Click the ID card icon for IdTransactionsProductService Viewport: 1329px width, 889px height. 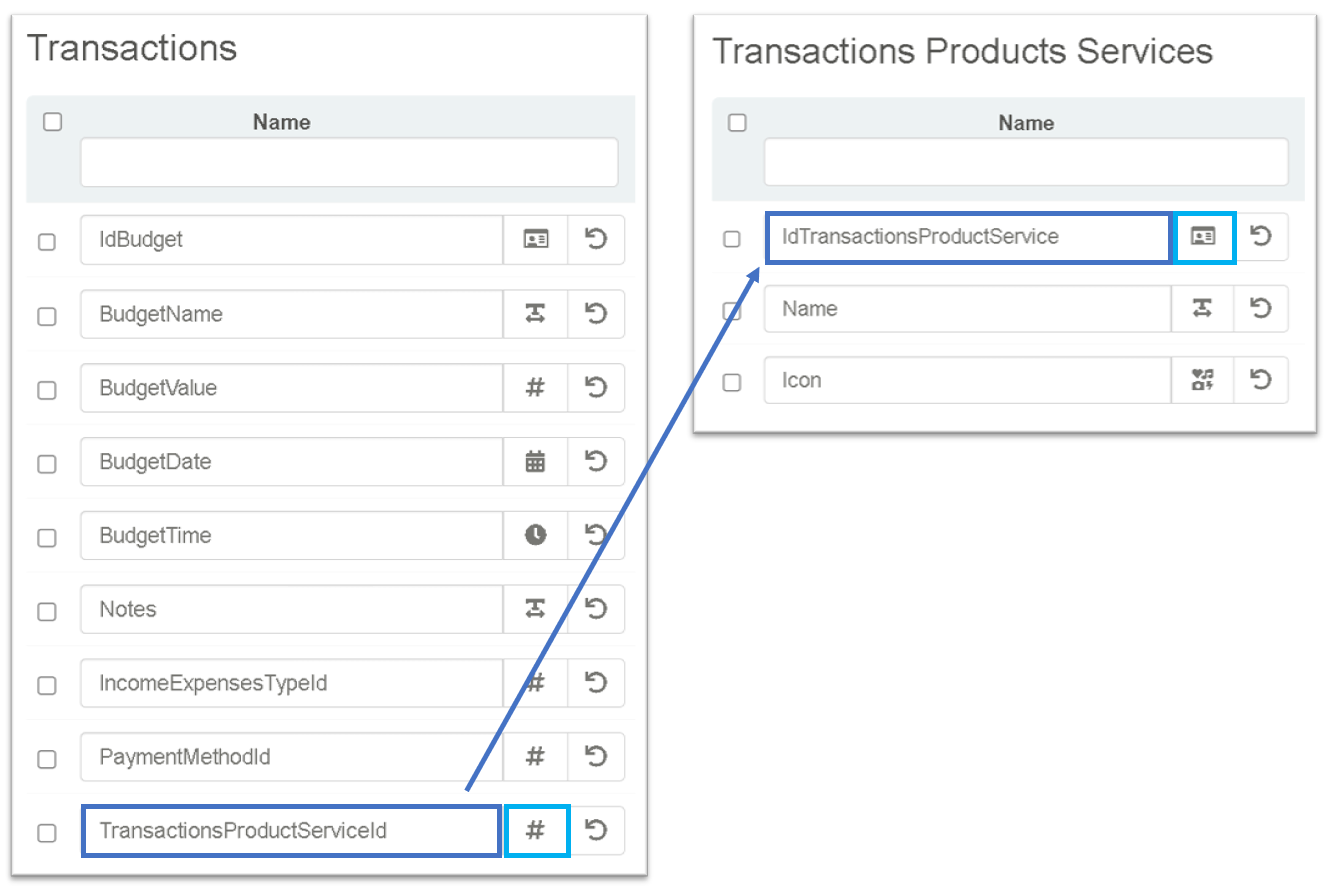(x=1204, y=237)
